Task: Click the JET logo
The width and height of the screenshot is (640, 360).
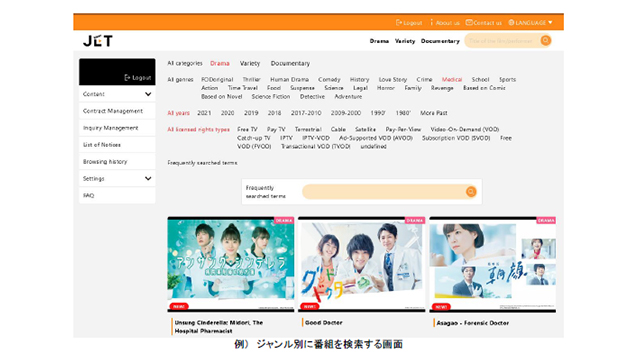Action: 98,41
